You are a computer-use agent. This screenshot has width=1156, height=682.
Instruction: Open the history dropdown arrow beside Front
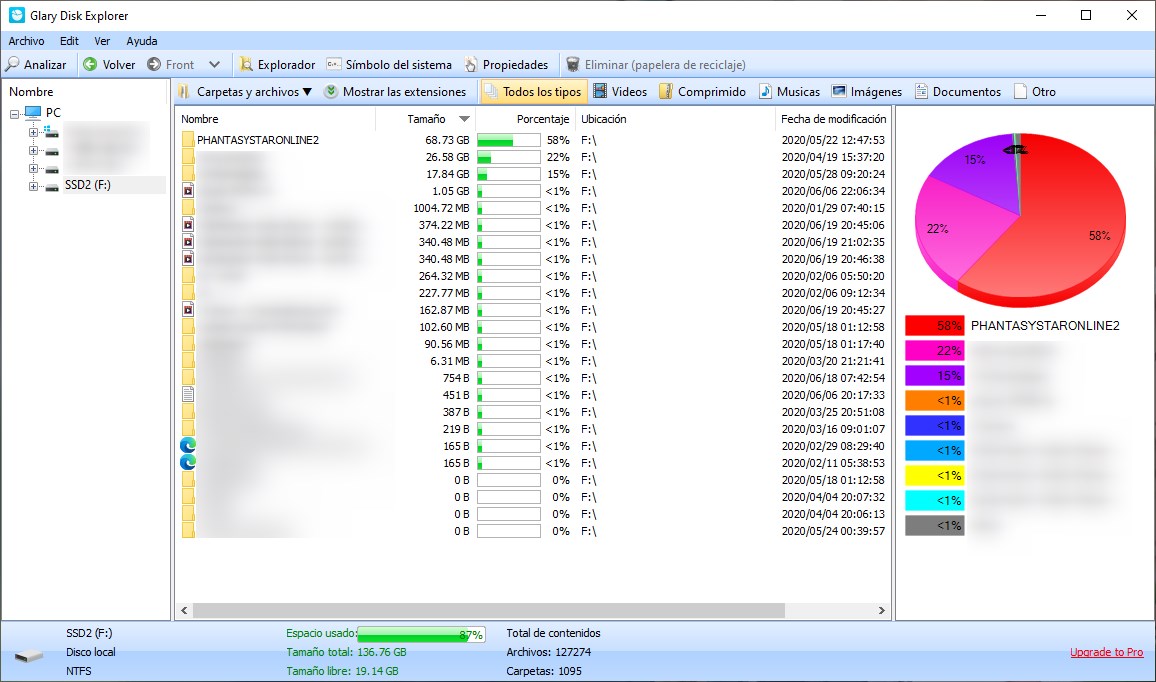(x=215, y=64)
